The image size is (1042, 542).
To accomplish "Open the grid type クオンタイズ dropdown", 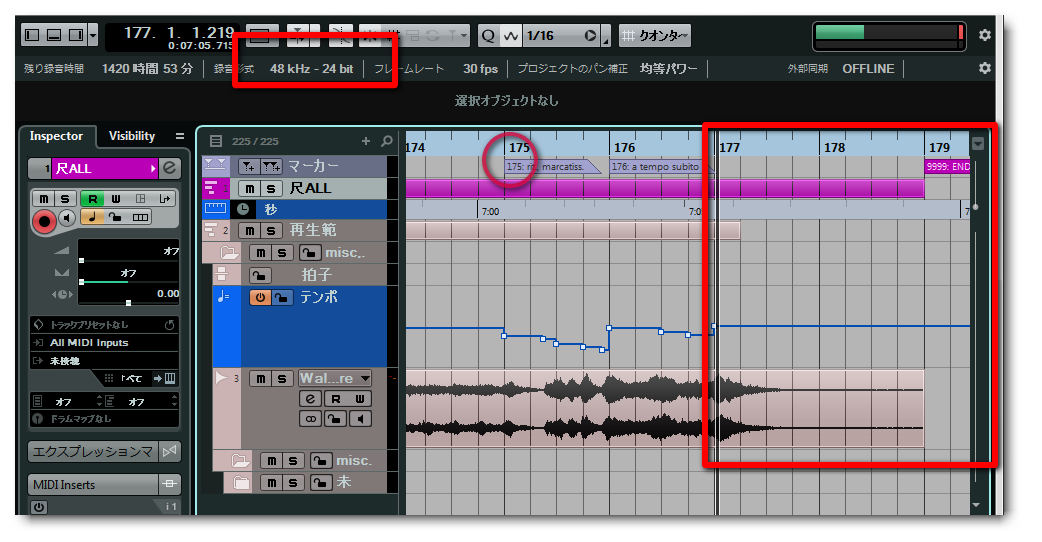I will coord(655,36).
